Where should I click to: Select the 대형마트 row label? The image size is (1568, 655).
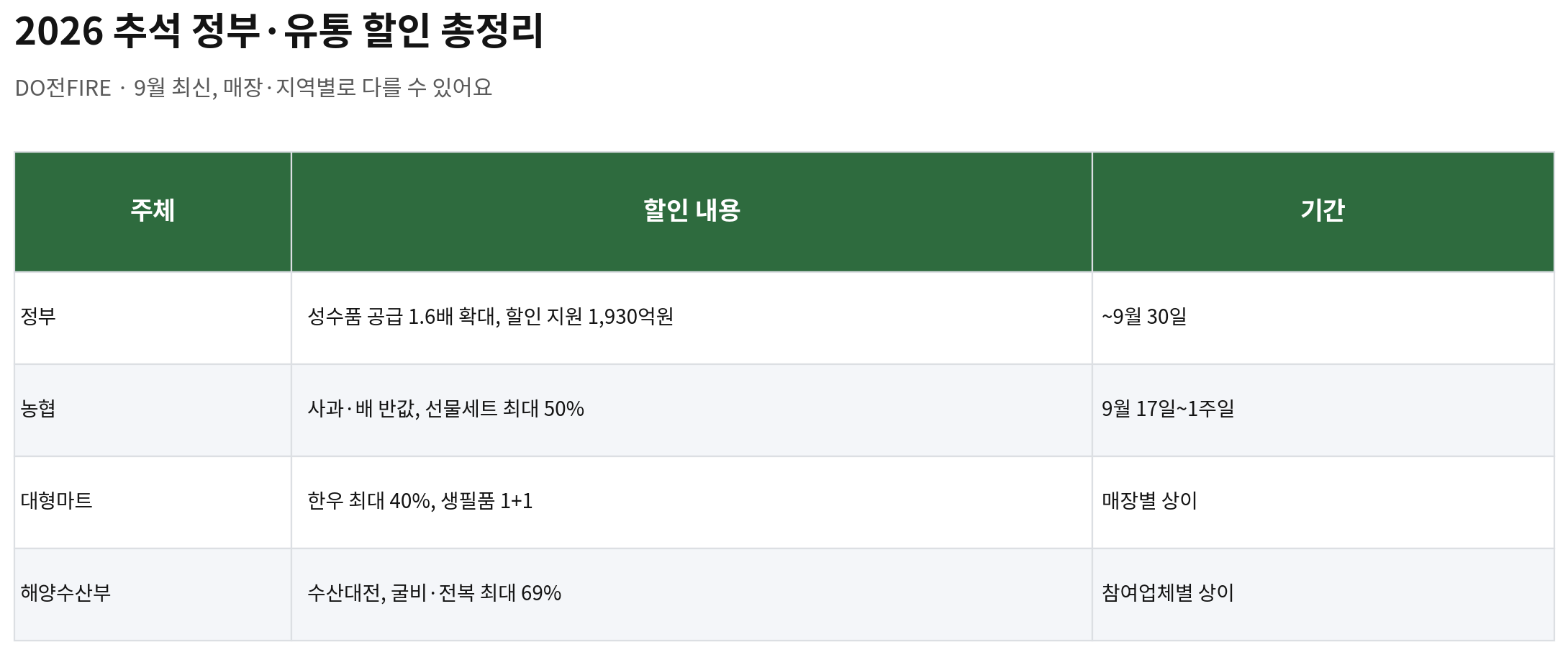[153, 502]
